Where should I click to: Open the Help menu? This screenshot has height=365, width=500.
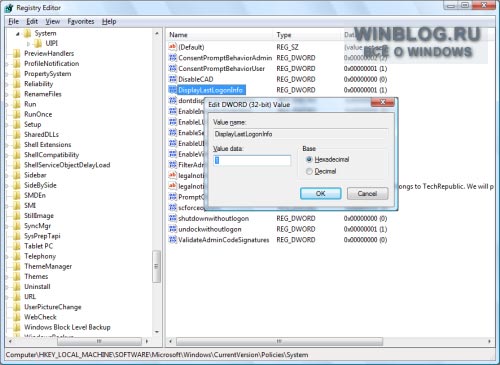[109, 22]
